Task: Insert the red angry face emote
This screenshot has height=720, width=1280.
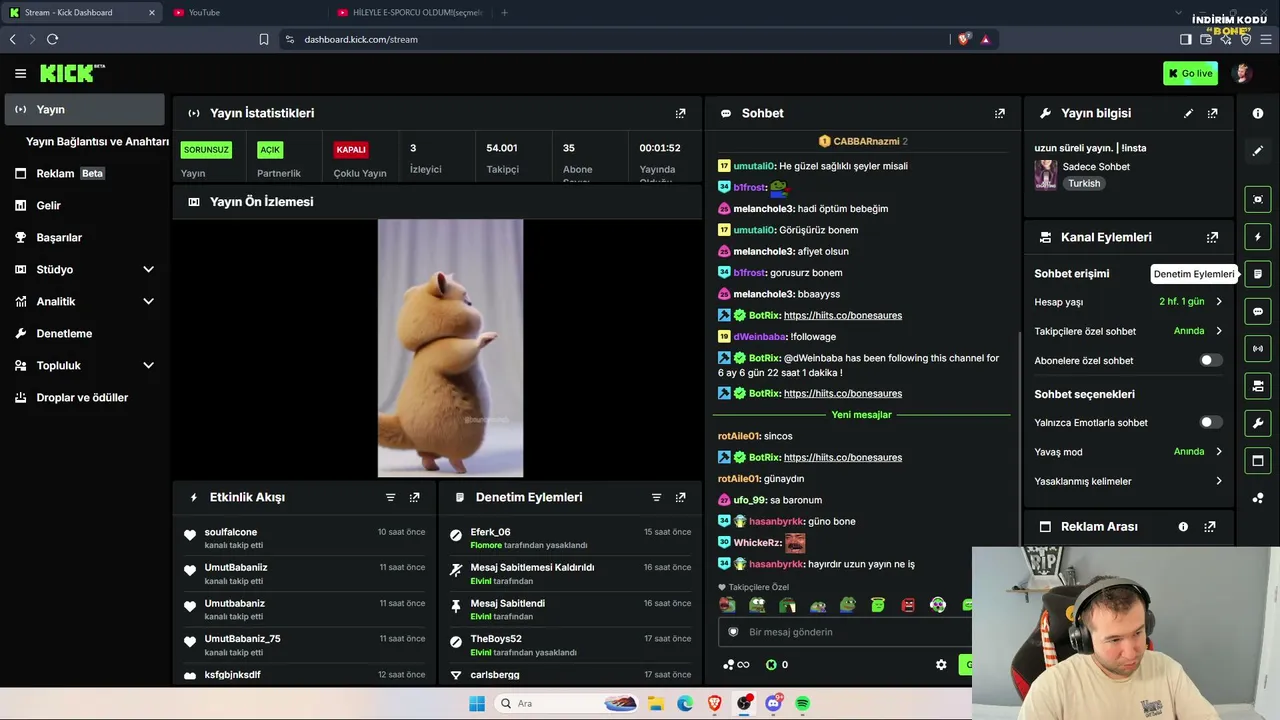Action: coord(908,604)
